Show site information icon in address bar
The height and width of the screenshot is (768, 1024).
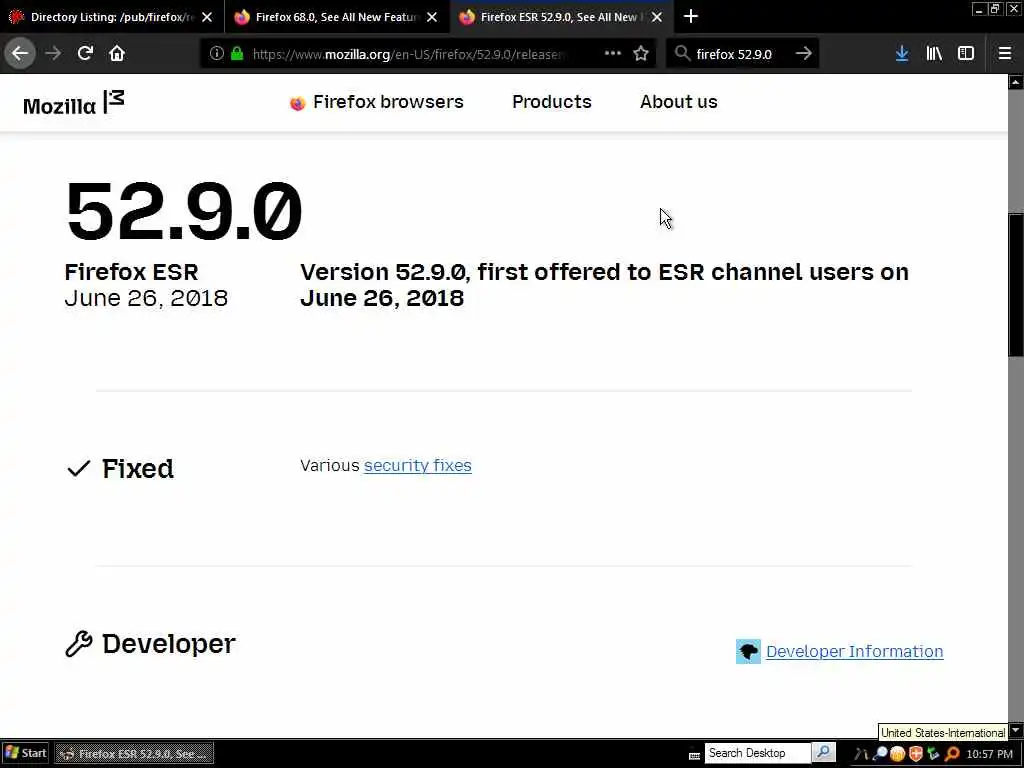(217, 54)
